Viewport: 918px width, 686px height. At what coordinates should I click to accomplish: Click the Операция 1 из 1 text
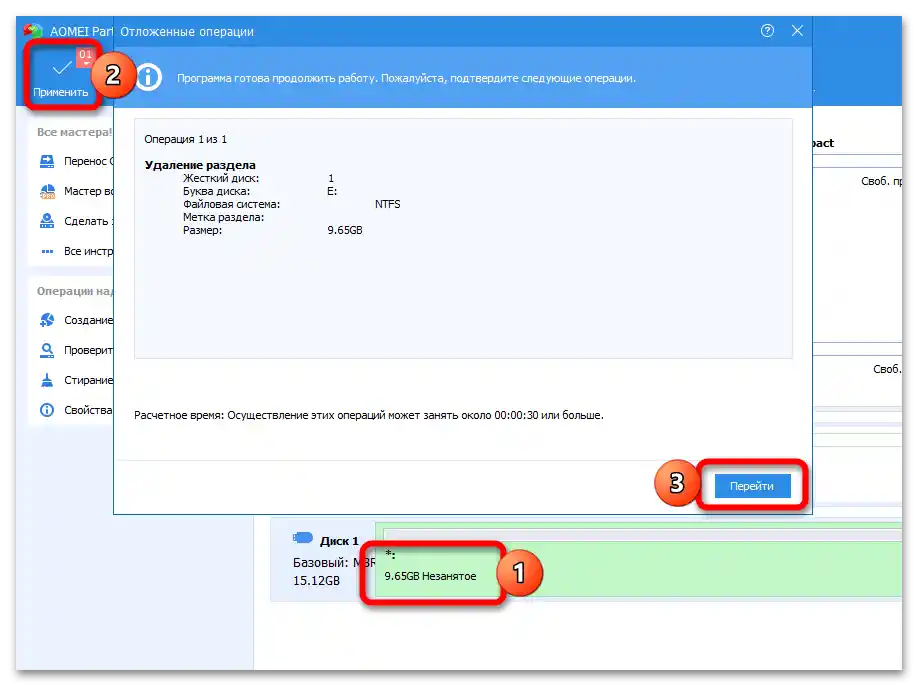[x=185, y=139]
